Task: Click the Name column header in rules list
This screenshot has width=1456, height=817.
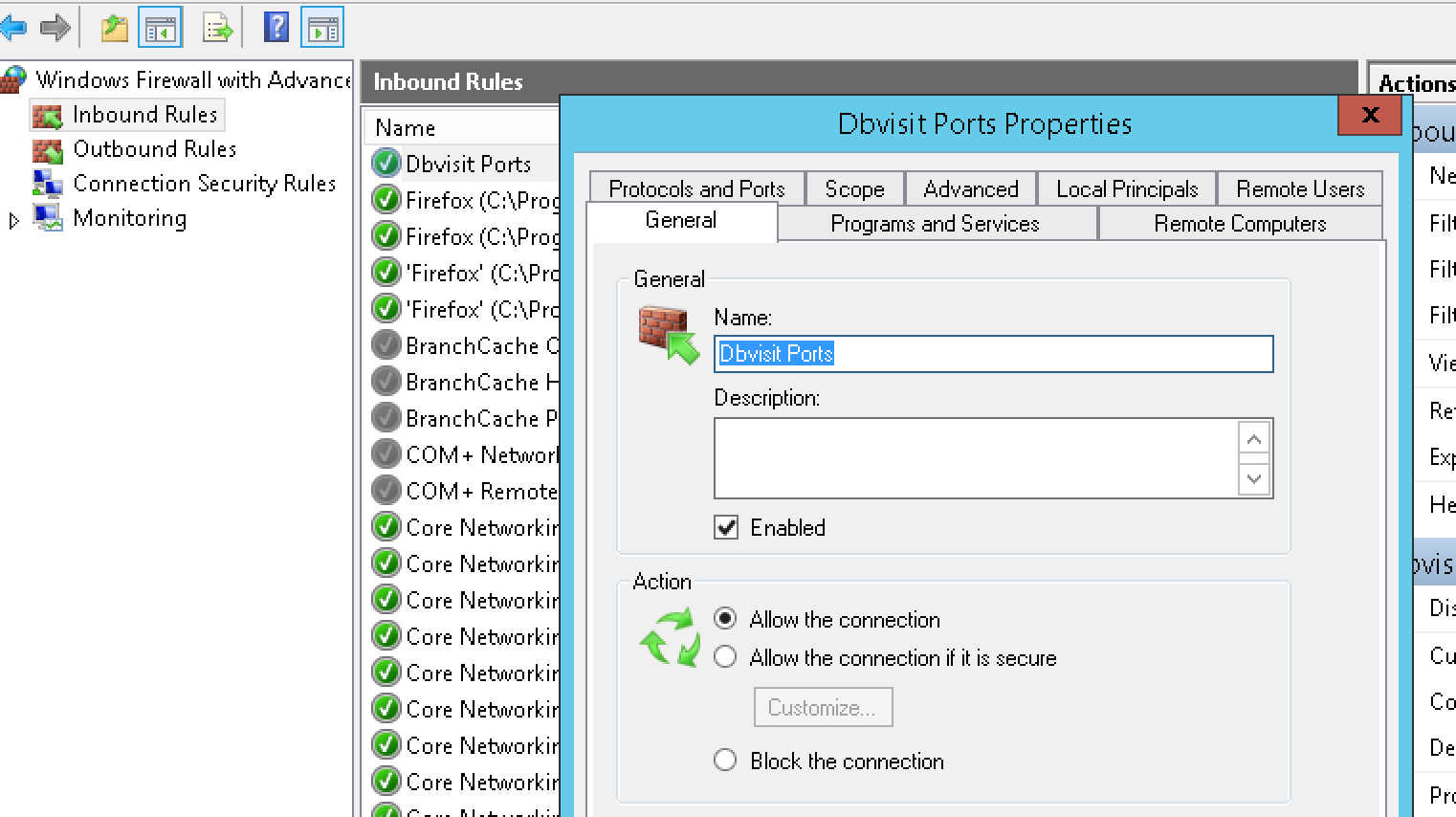Action: point(462,127)
